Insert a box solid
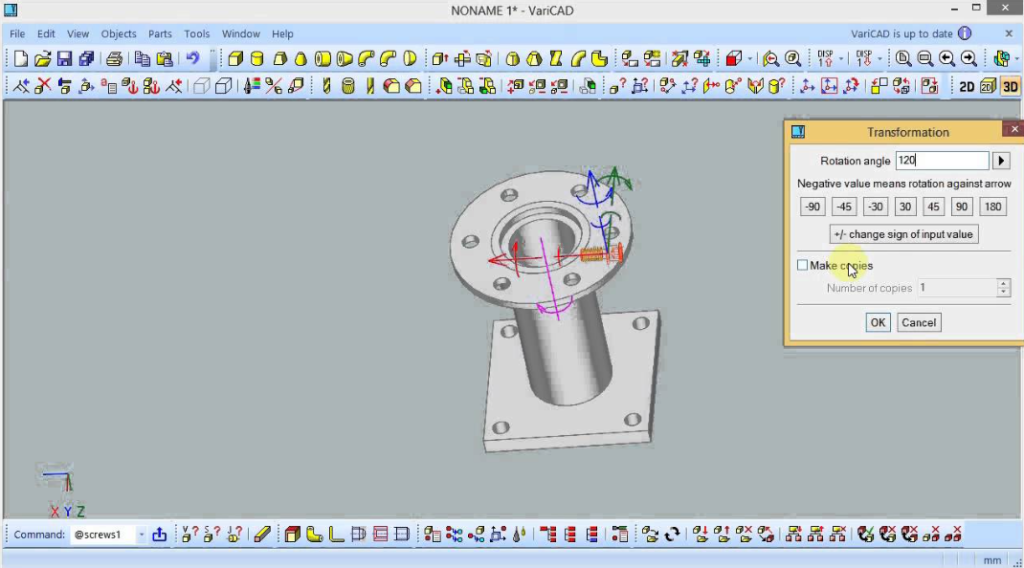 tap(235, 59)
